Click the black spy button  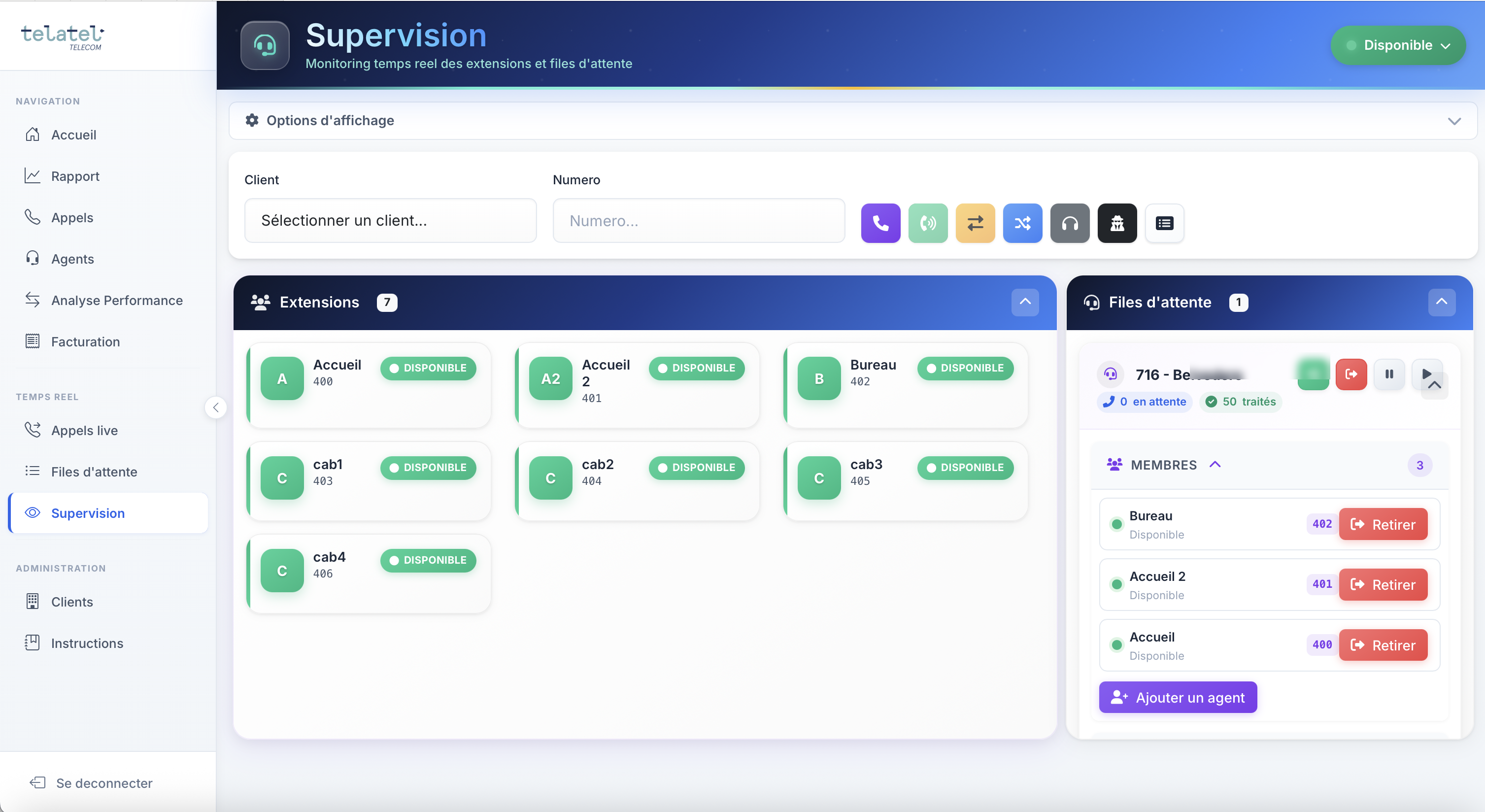point(1116,223)
